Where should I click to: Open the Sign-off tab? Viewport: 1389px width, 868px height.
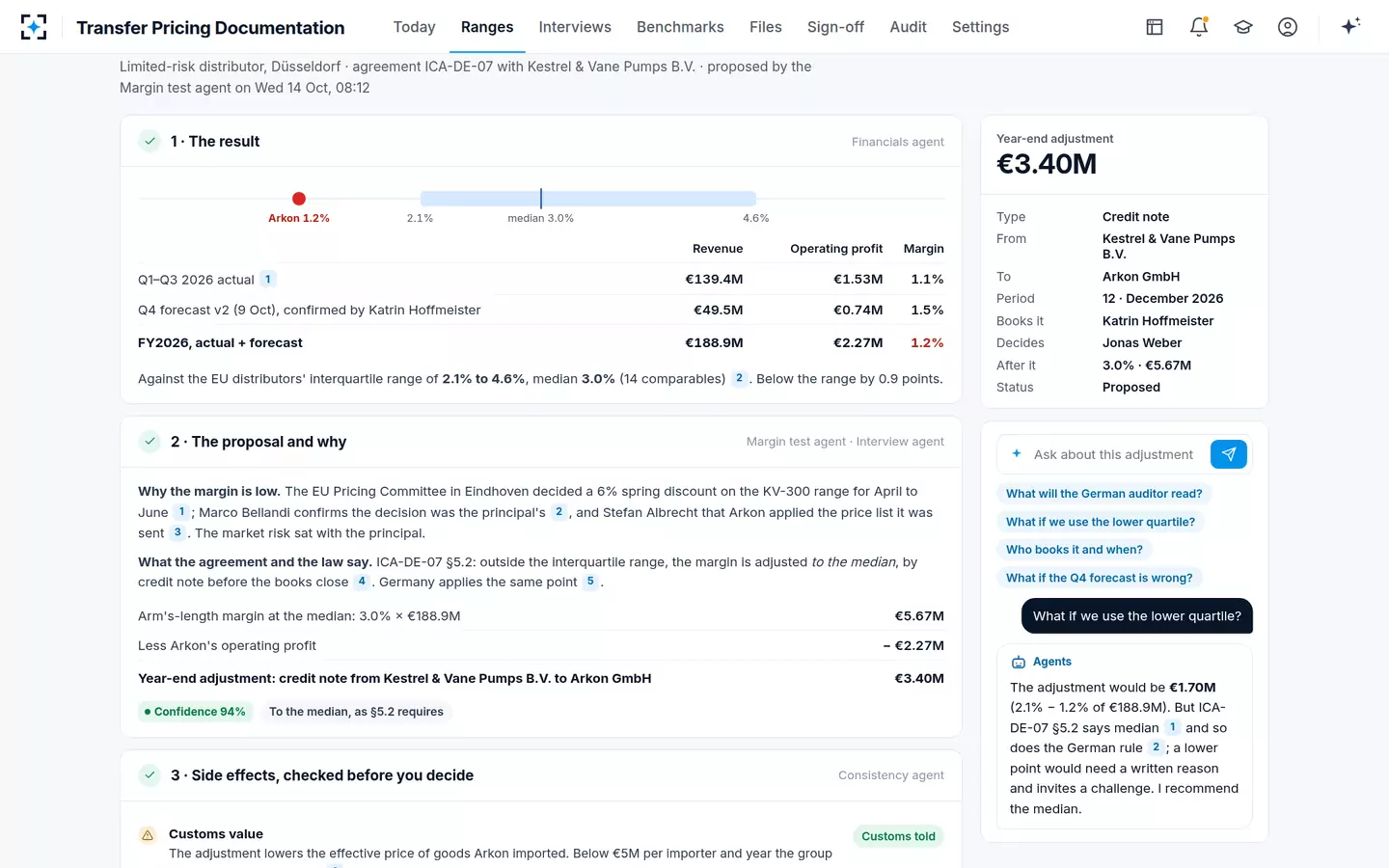835,27
